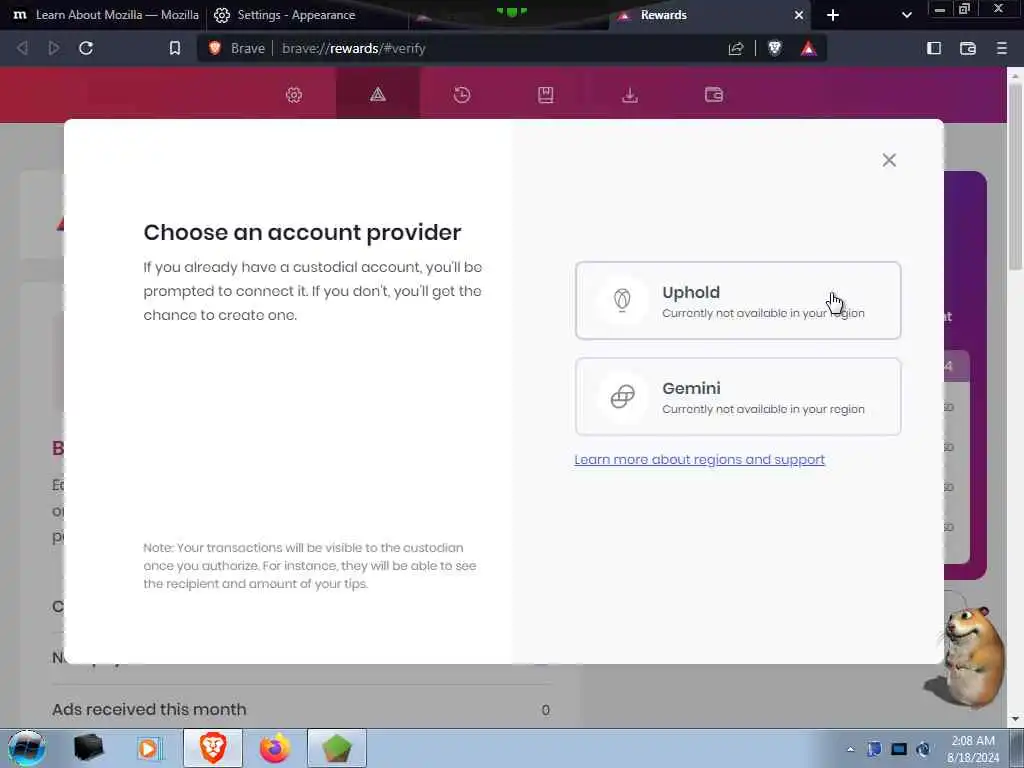
Task: Select the 'Choose an account provider' heading
Action: pyautogui.click(x=302, y=232)
